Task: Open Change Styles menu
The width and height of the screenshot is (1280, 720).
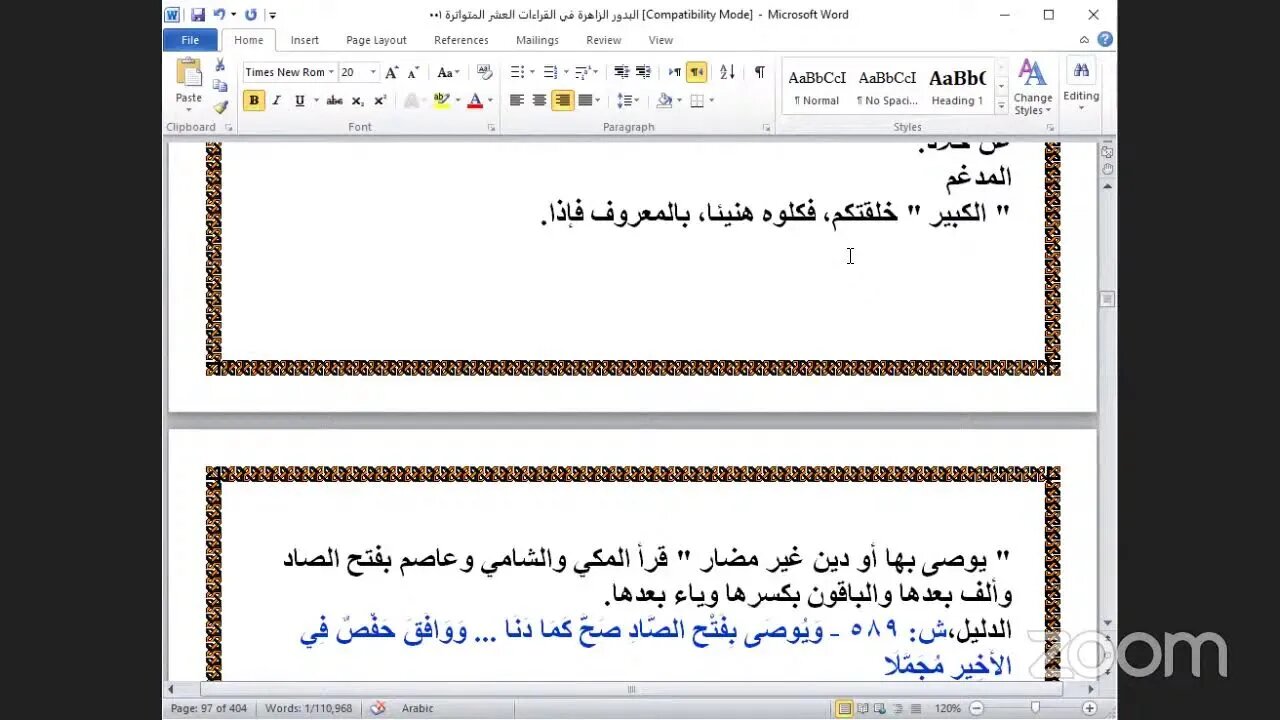Action: [x=1032, y=86]
